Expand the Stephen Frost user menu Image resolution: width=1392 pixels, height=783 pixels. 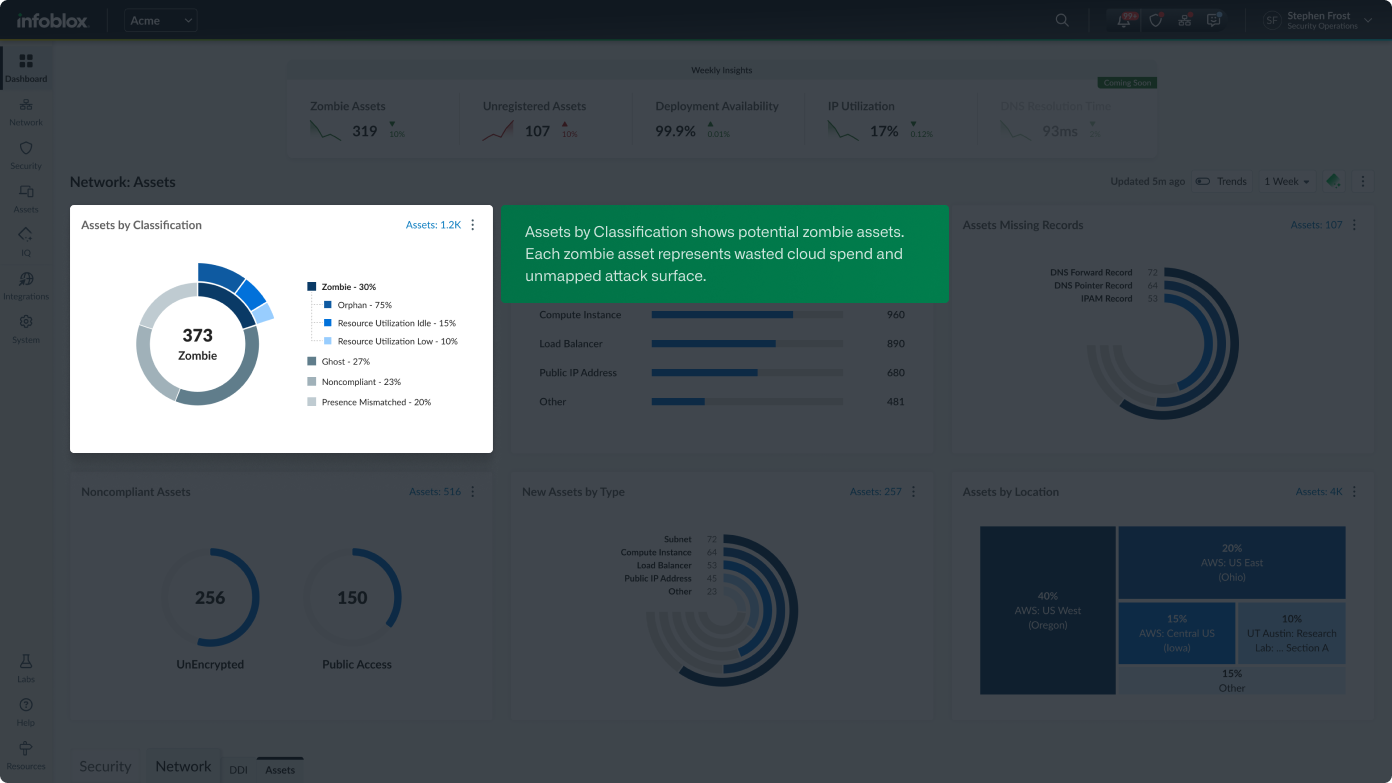[1317, 21]
